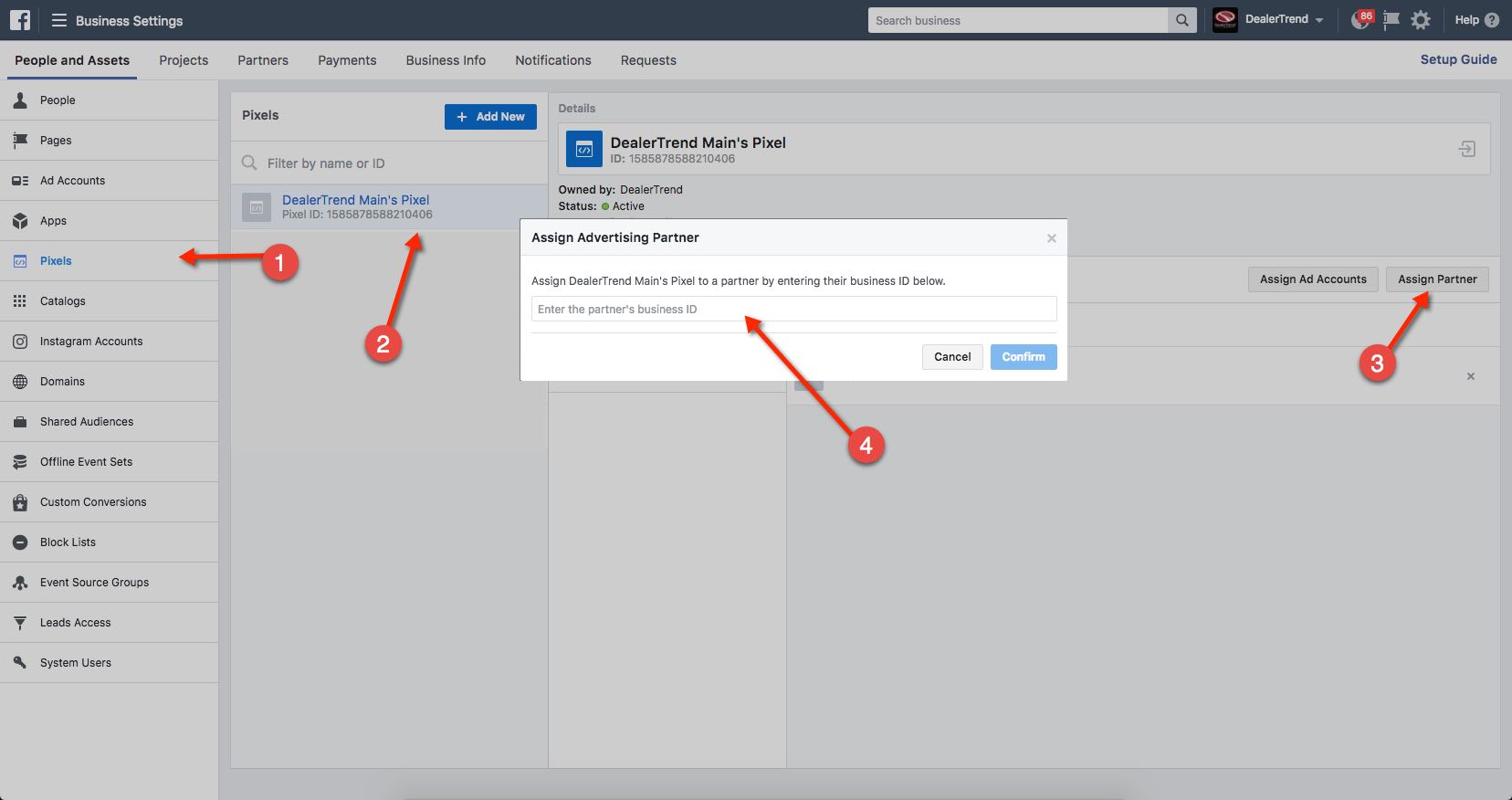Switch to the Business Info tab

(446, 60)
